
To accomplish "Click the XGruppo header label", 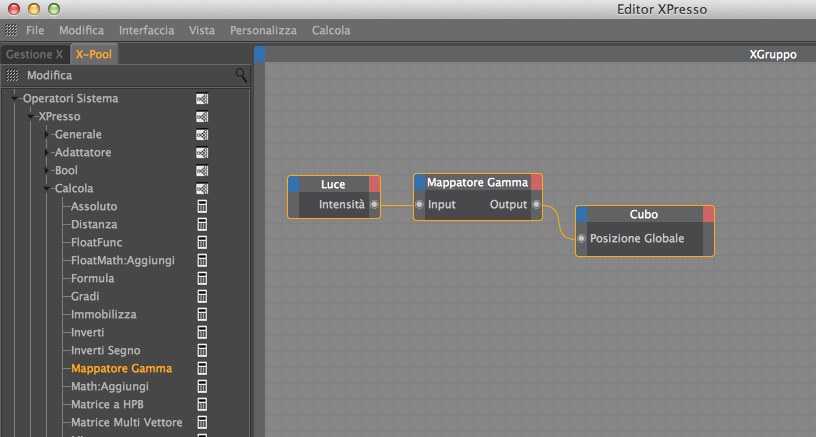I will coord(773,55).
